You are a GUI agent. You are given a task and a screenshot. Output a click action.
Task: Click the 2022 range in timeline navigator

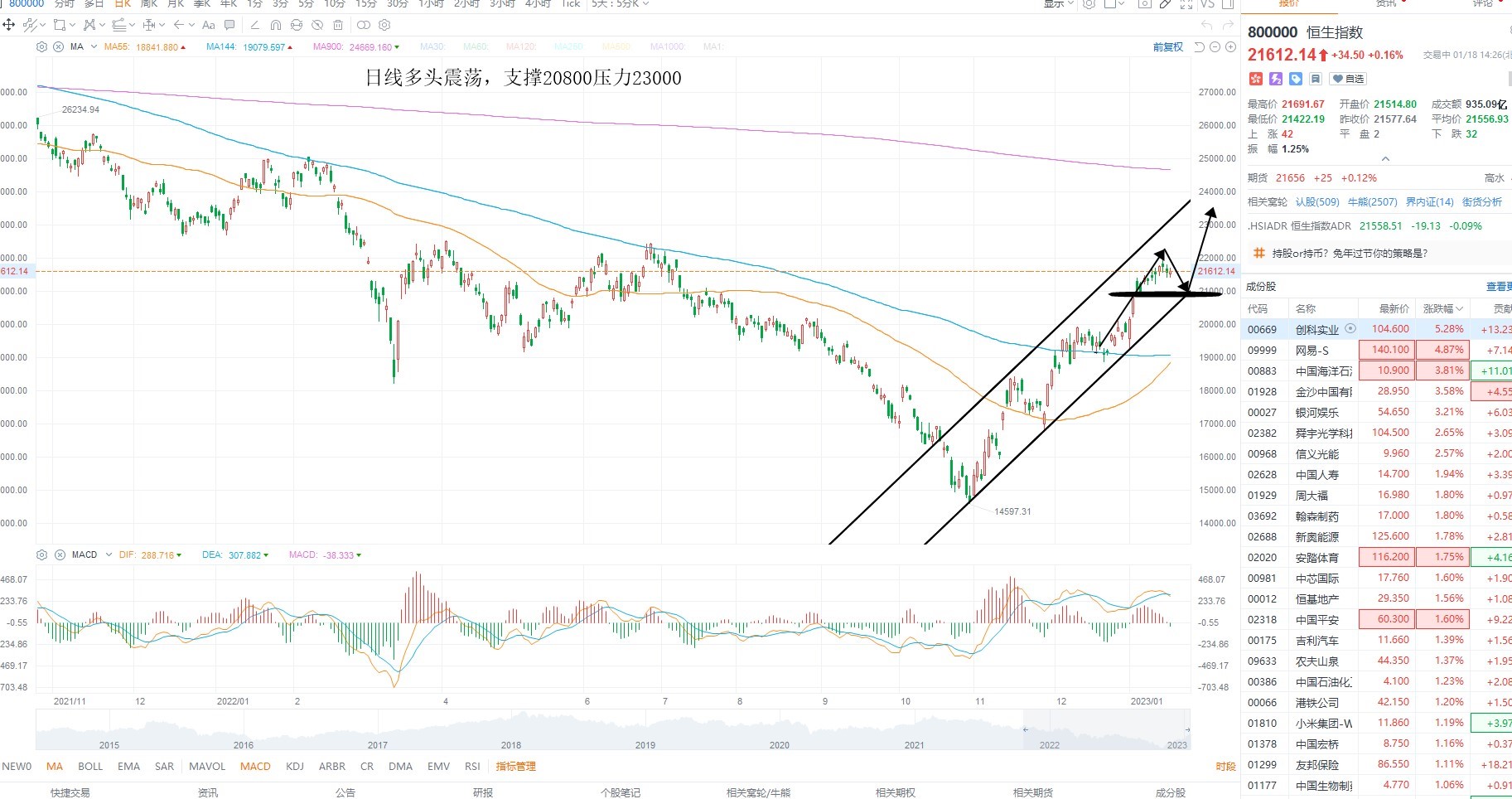1049,744
